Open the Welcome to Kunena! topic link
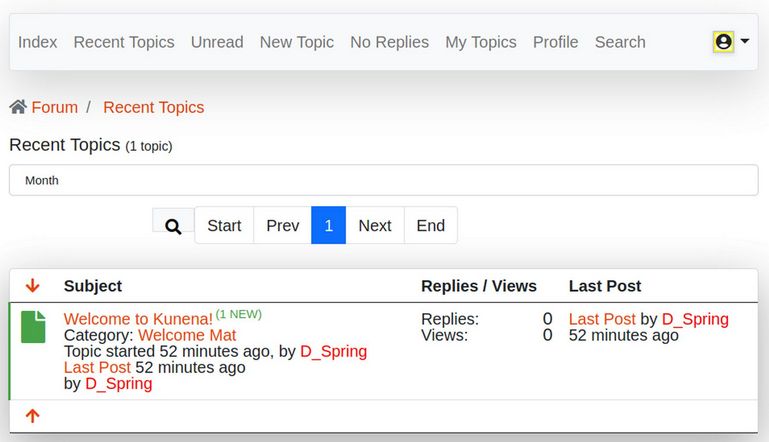The height and width of the screenshot is (442, 769). pos(138,319)
